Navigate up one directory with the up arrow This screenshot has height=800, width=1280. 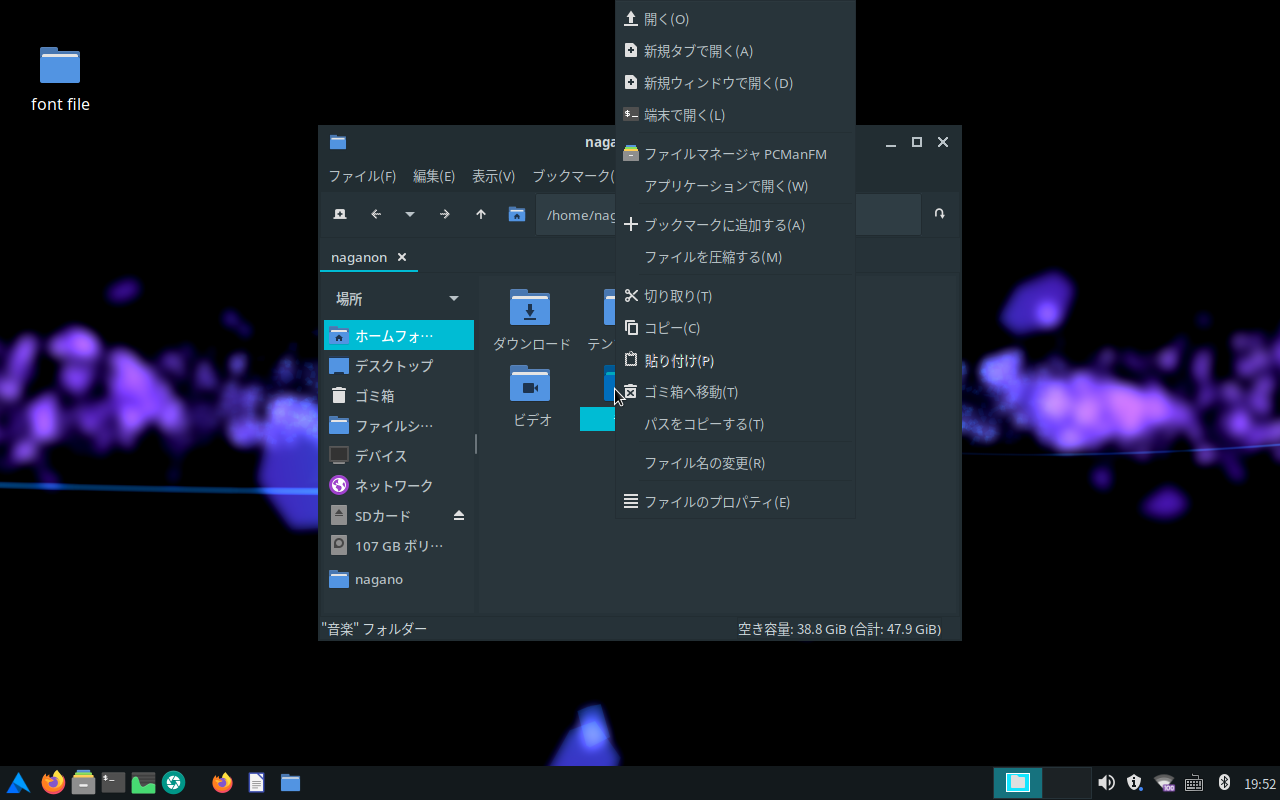click(x=480, y=214)
